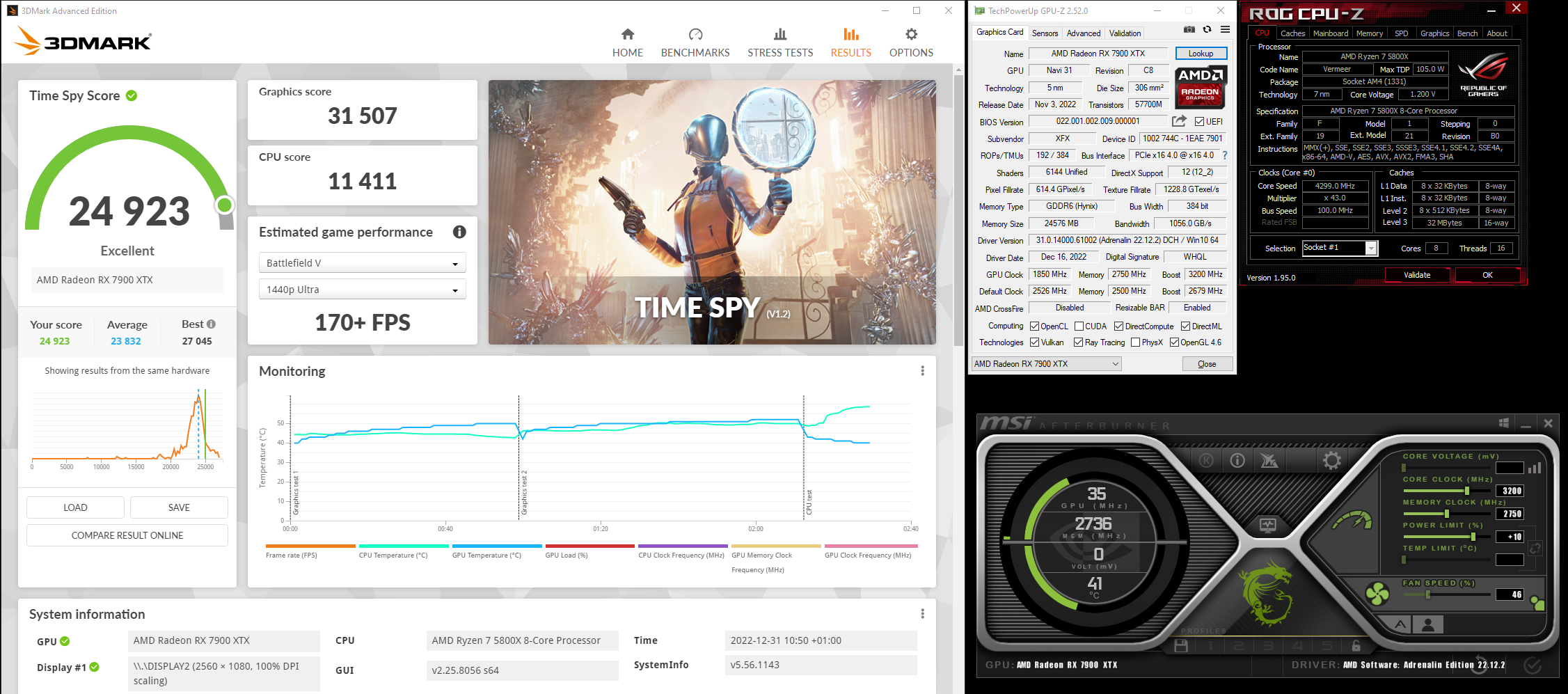Viewport: 1568px width, 694px height.
Task: Switch to the Sensors tab in GPU-Z
Action: (x=1045, y=33)
